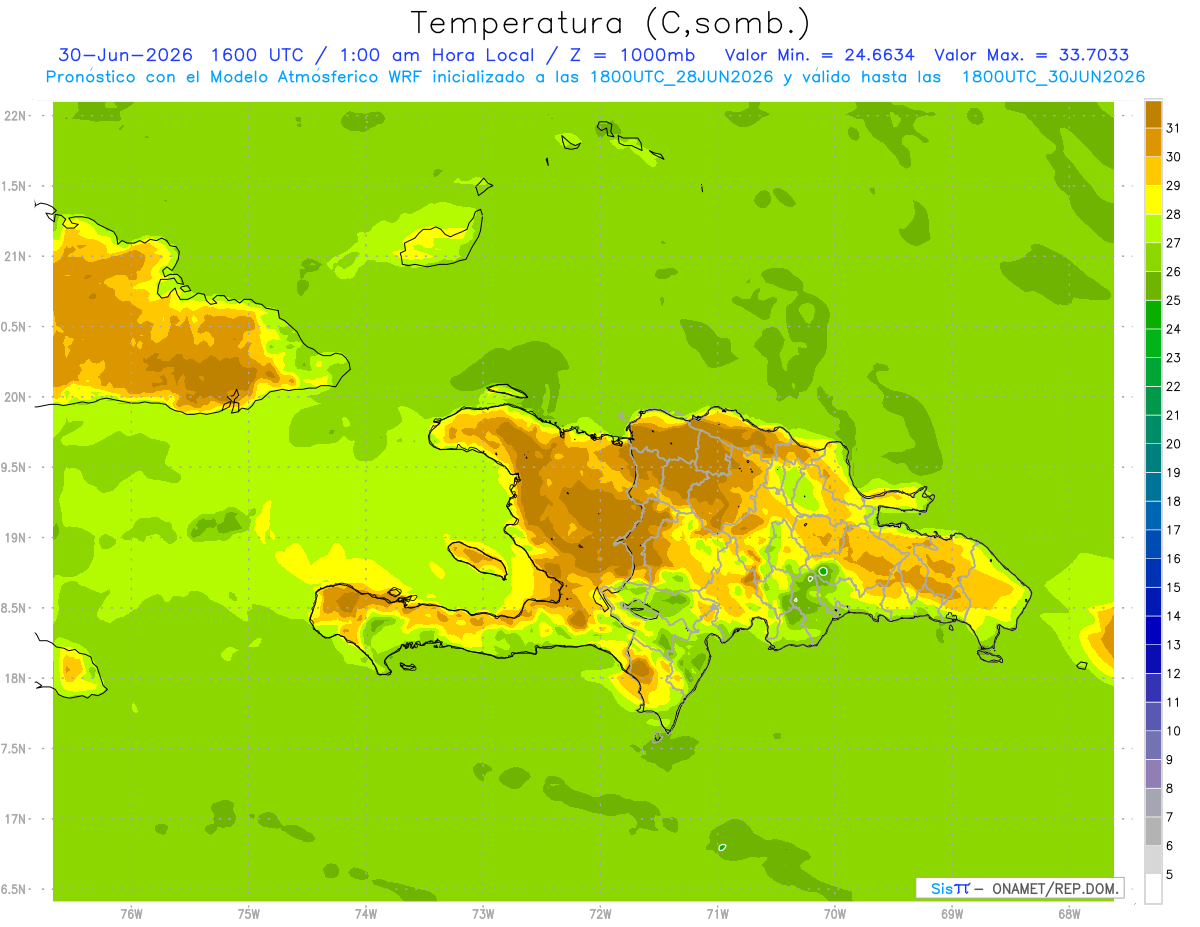Click the legend value "31"

point(1174,128)
